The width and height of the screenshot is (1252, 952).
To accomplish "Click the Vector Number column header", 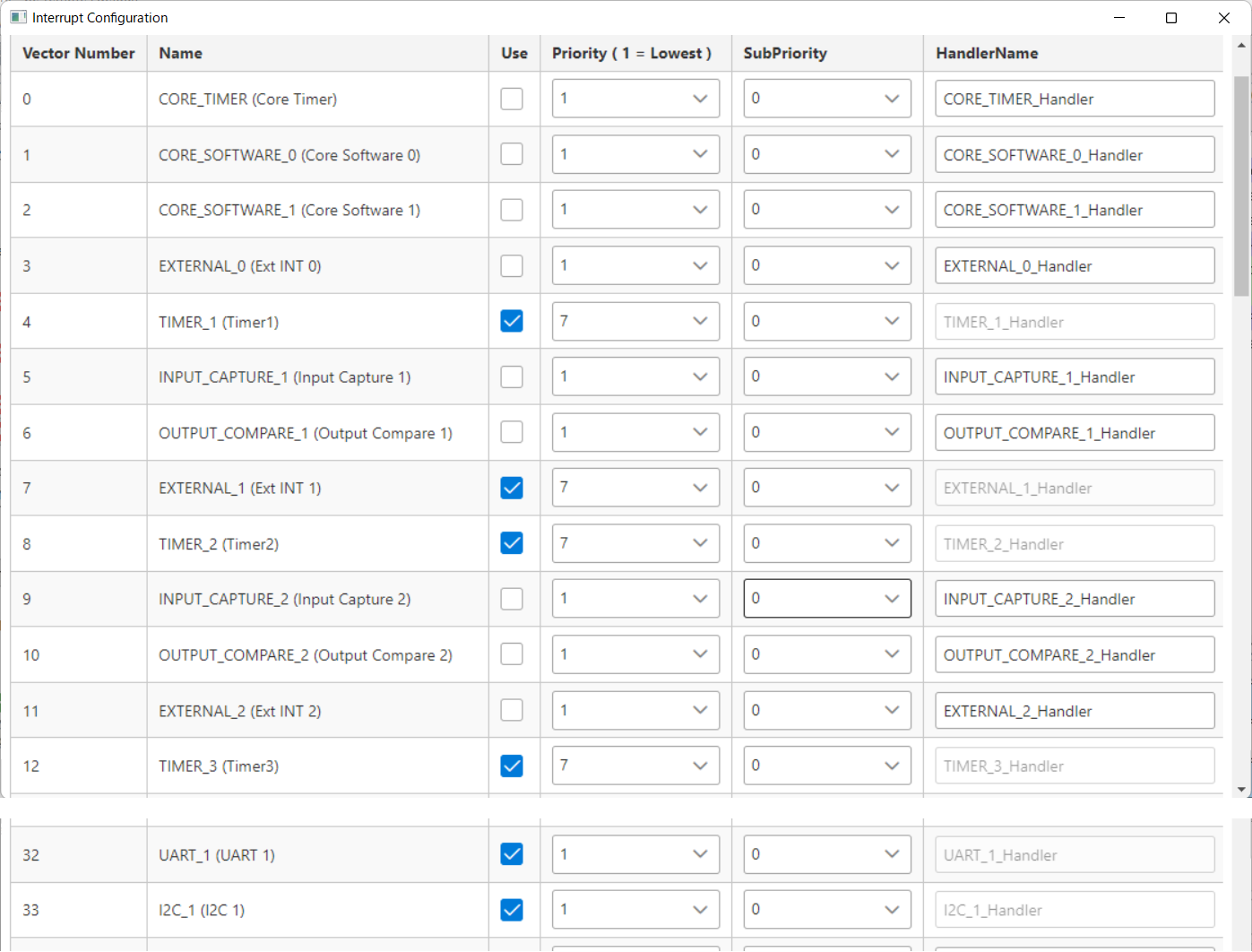I will click(x=79, y=53).
